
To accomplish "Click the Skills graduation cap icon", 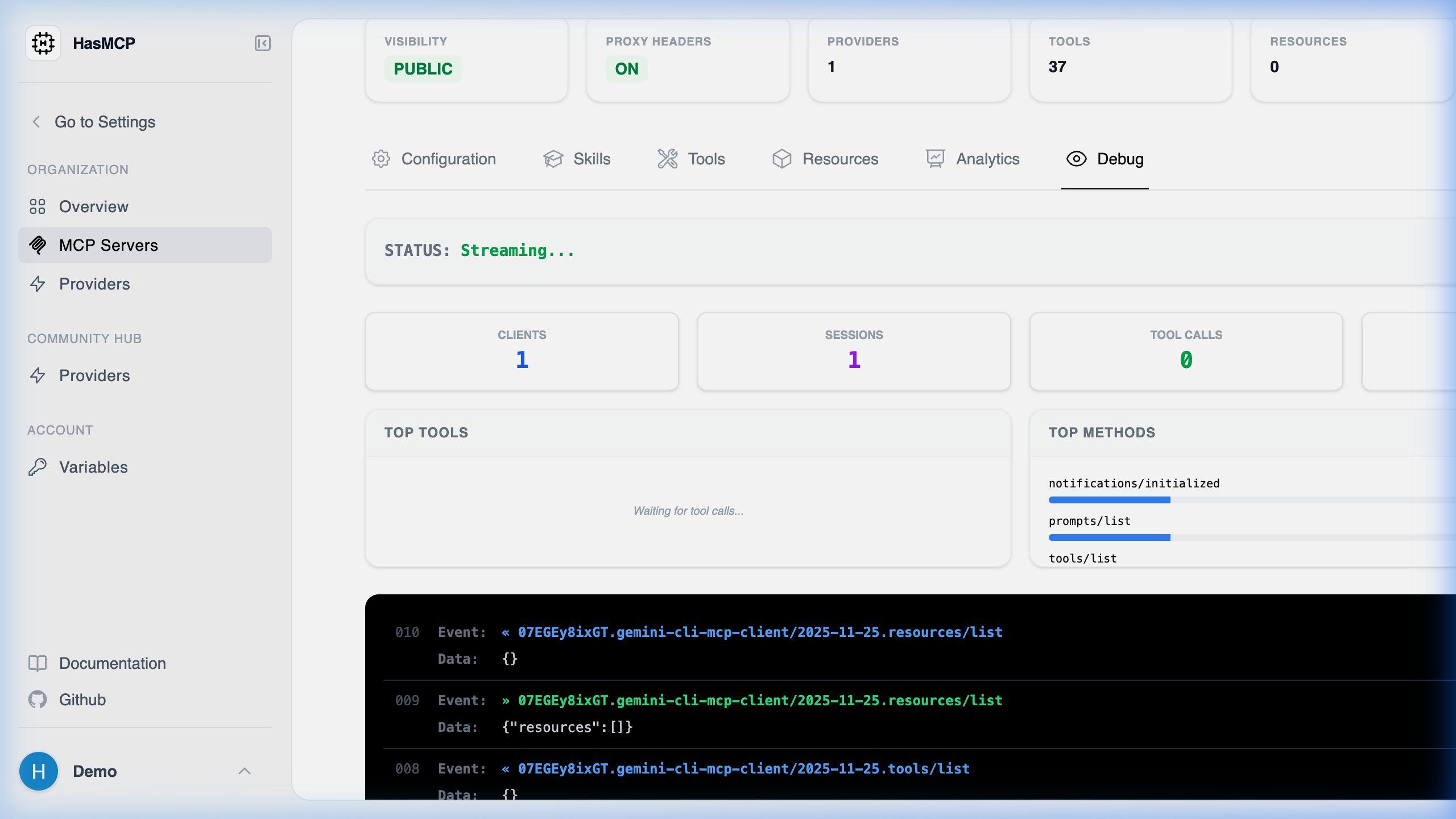I will click(553, 159).
